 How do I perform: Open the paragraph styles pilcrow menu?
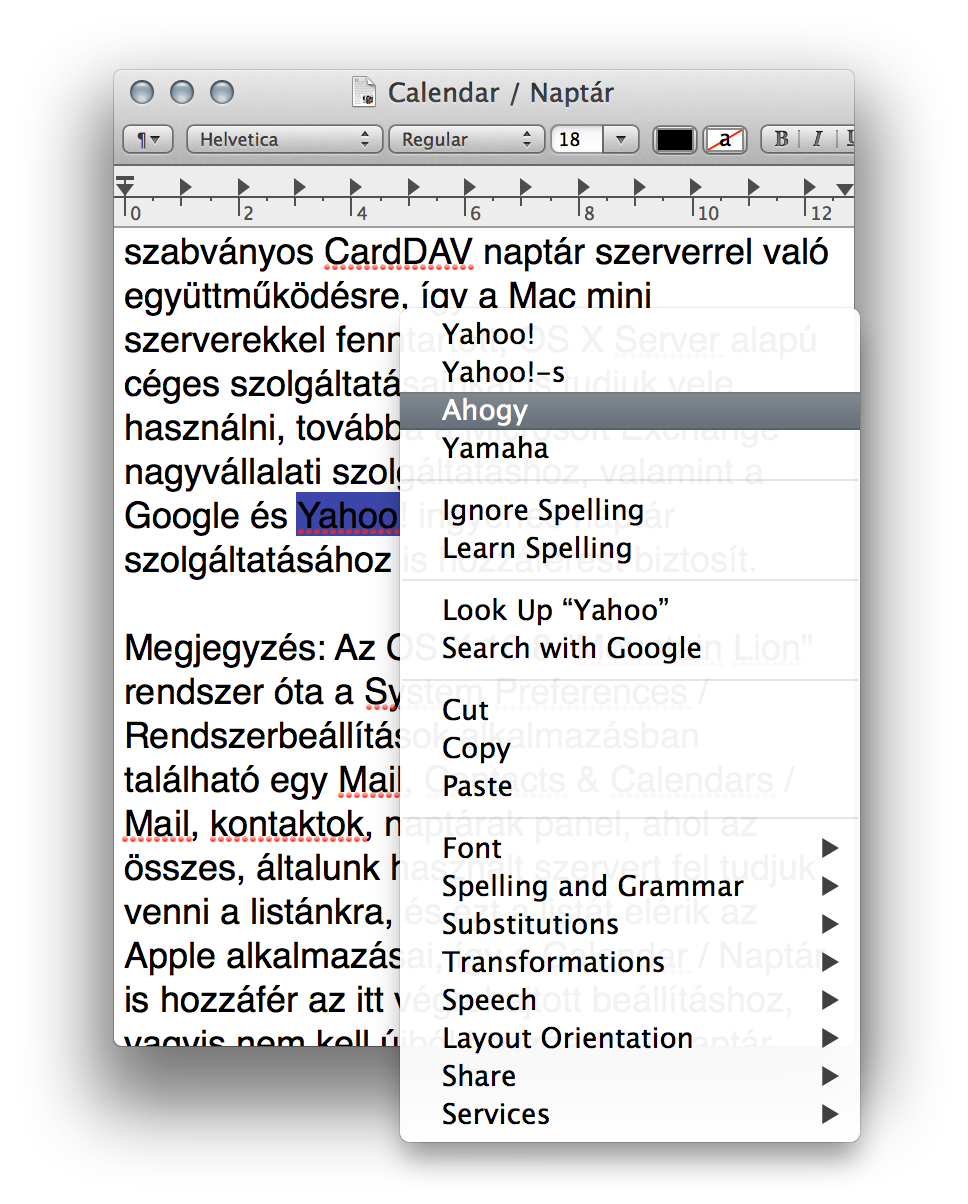(x=148, y=139)
